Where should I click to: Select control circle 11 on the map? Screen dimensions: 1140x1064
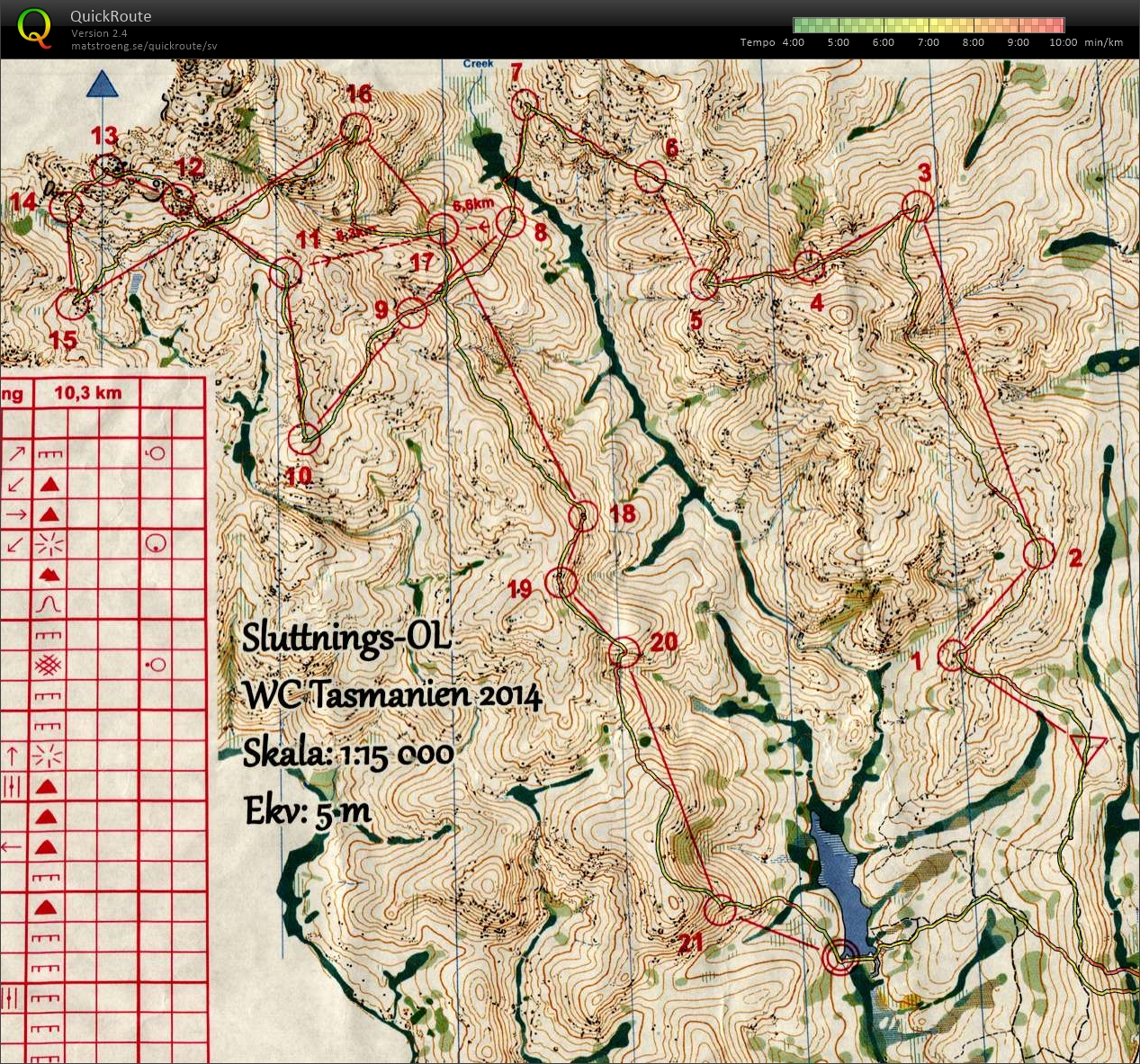tap(284, 273)
